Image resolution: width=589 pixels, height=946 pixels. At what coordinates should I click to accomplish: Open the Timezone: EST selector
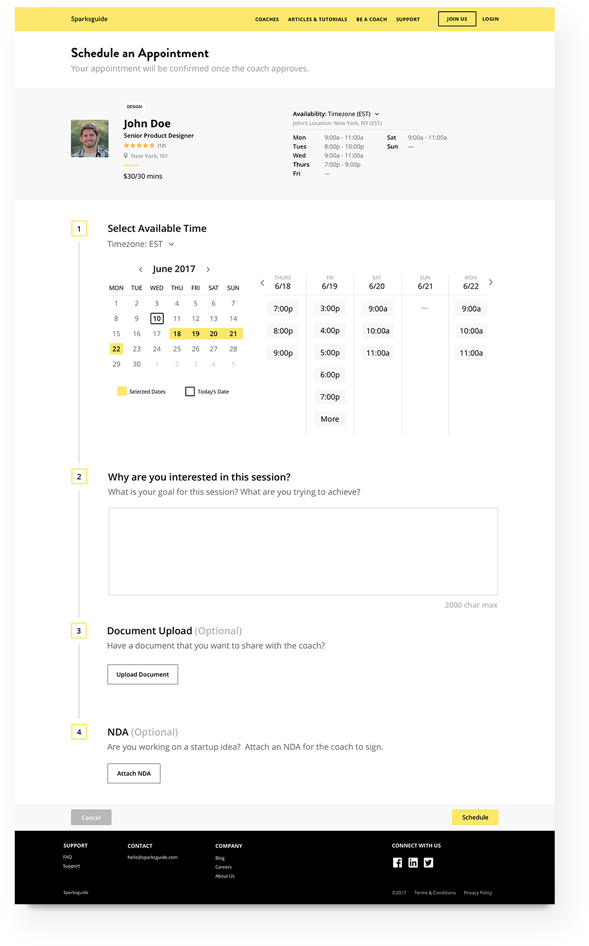click(x=139, y=244)
